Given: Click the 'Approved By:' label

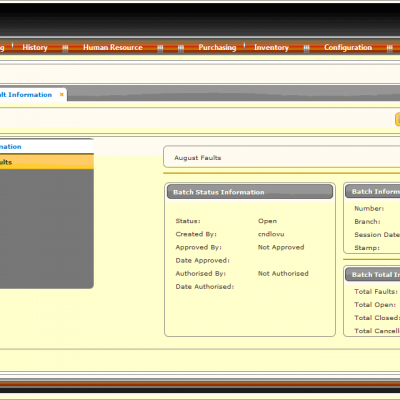Looking at the screenshot, I should coord(199,247).
